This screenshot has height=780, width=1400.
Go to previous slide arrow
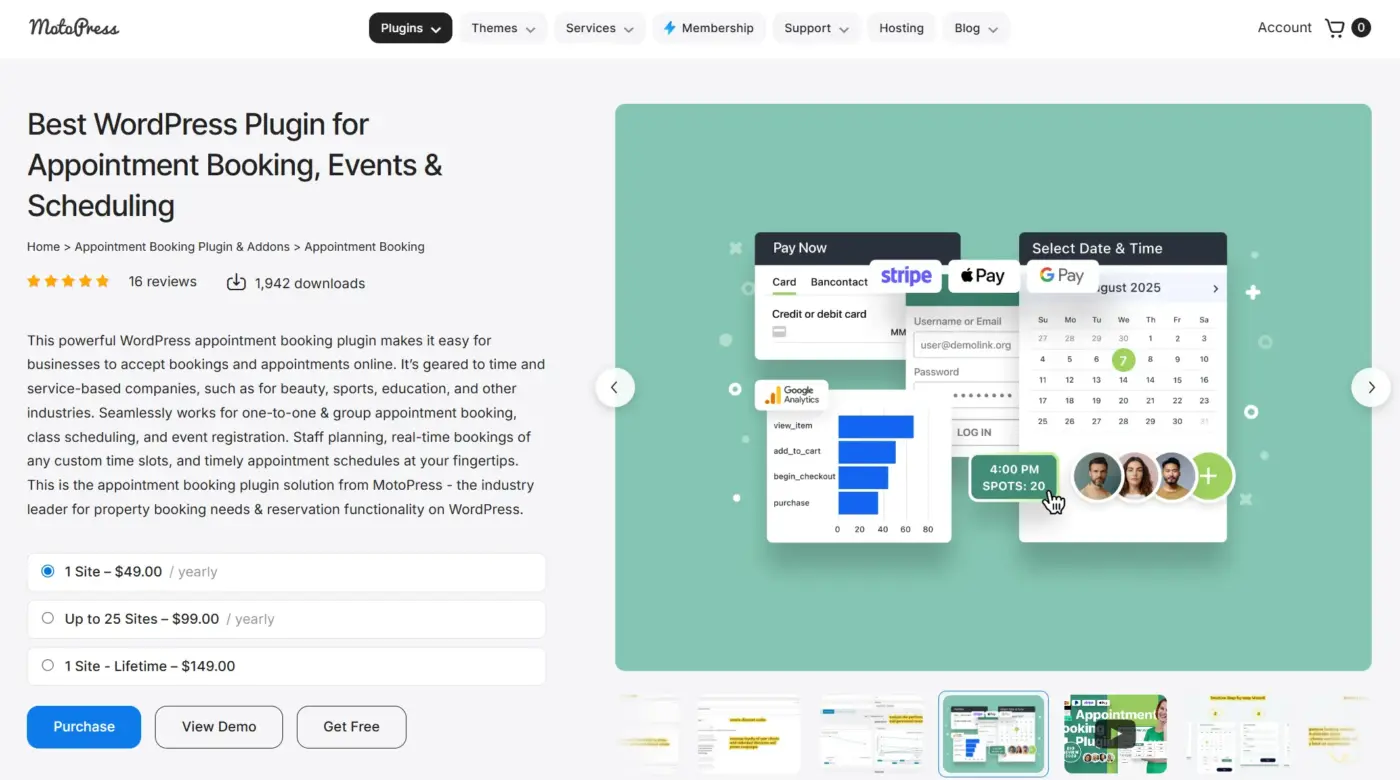615,387
